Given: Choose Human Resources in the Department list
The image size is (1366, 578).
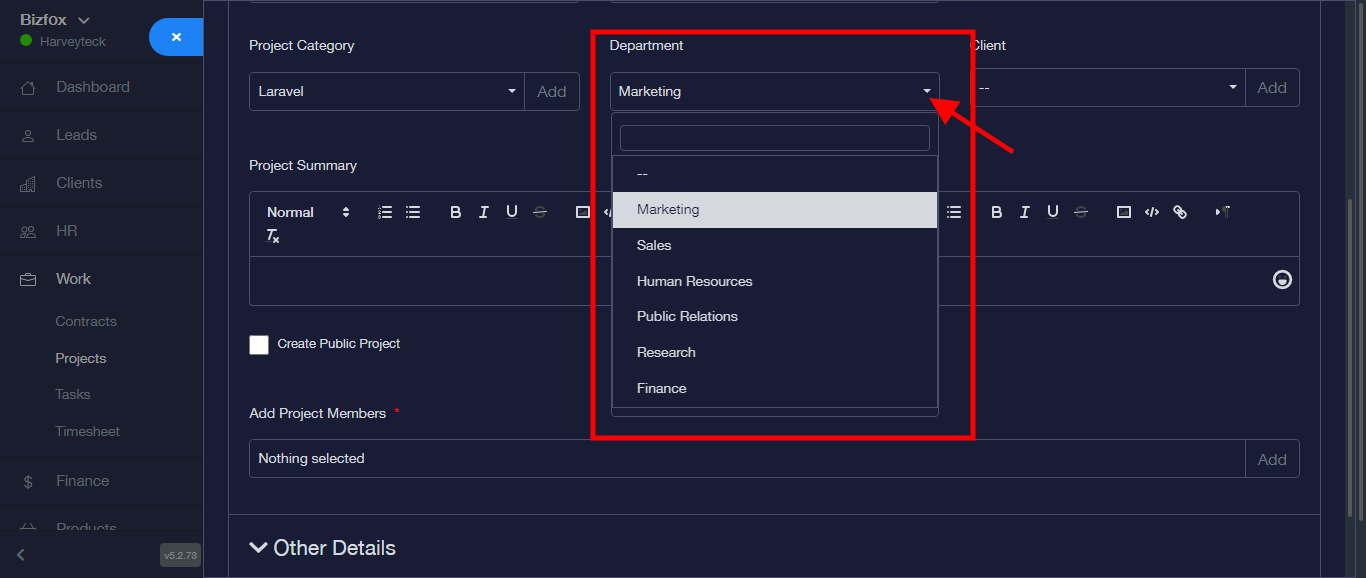Looking at the screenshot, I should (x=694, y=281).
